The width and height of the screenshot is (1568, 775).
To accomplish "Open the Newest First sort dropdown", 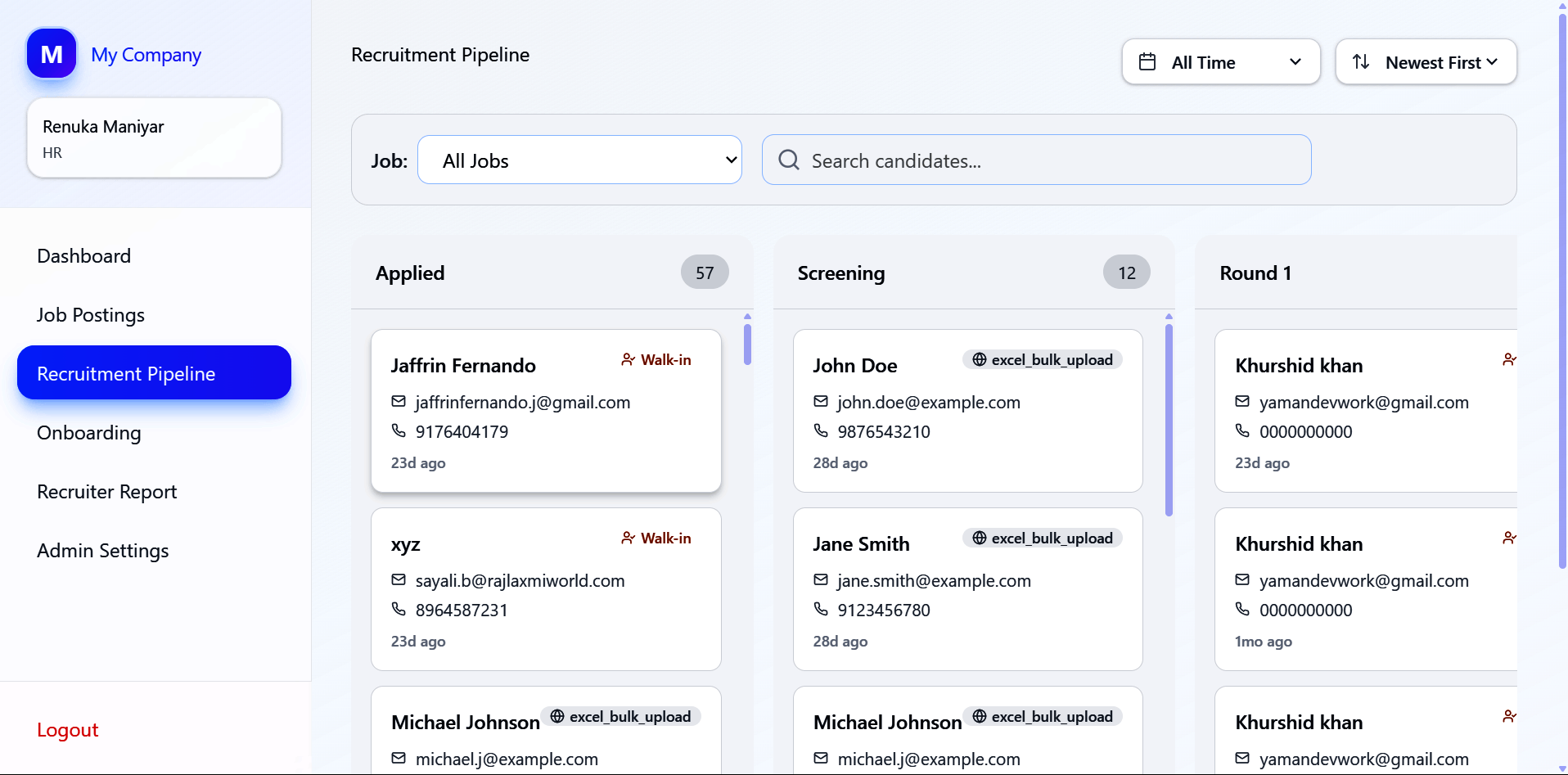I will click(1426, 62).
